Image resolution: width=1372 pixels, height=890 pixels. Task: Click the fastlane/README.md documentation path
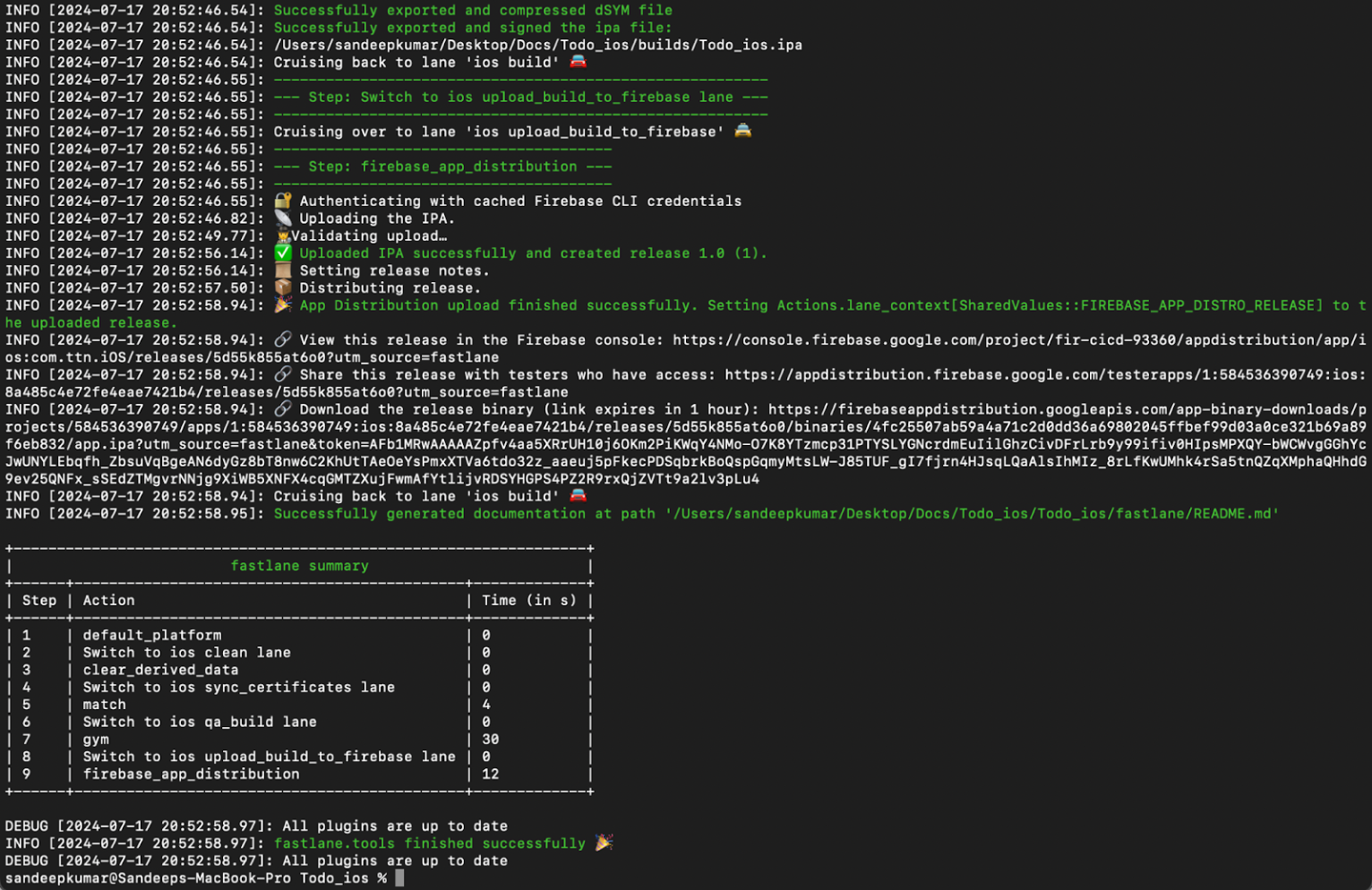click(972, 514)
